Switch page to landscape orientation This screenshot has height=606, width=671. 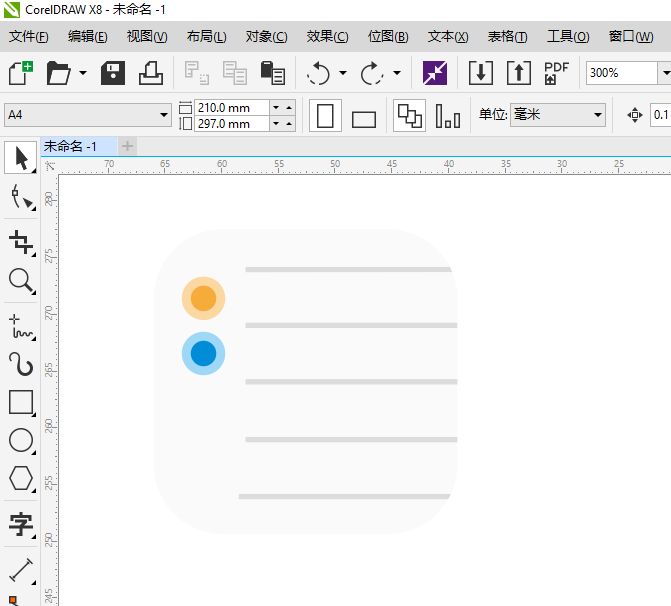click(364, 118)
